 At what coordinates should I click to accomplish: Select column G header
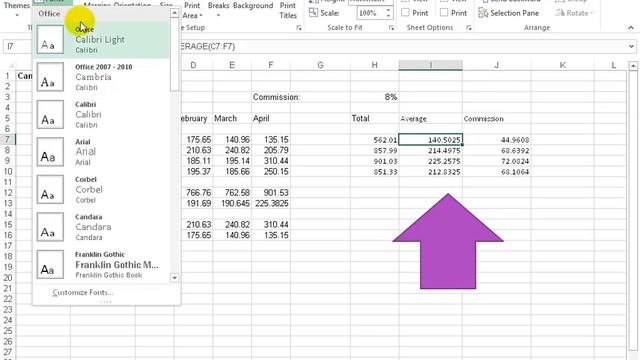point(320,65)
